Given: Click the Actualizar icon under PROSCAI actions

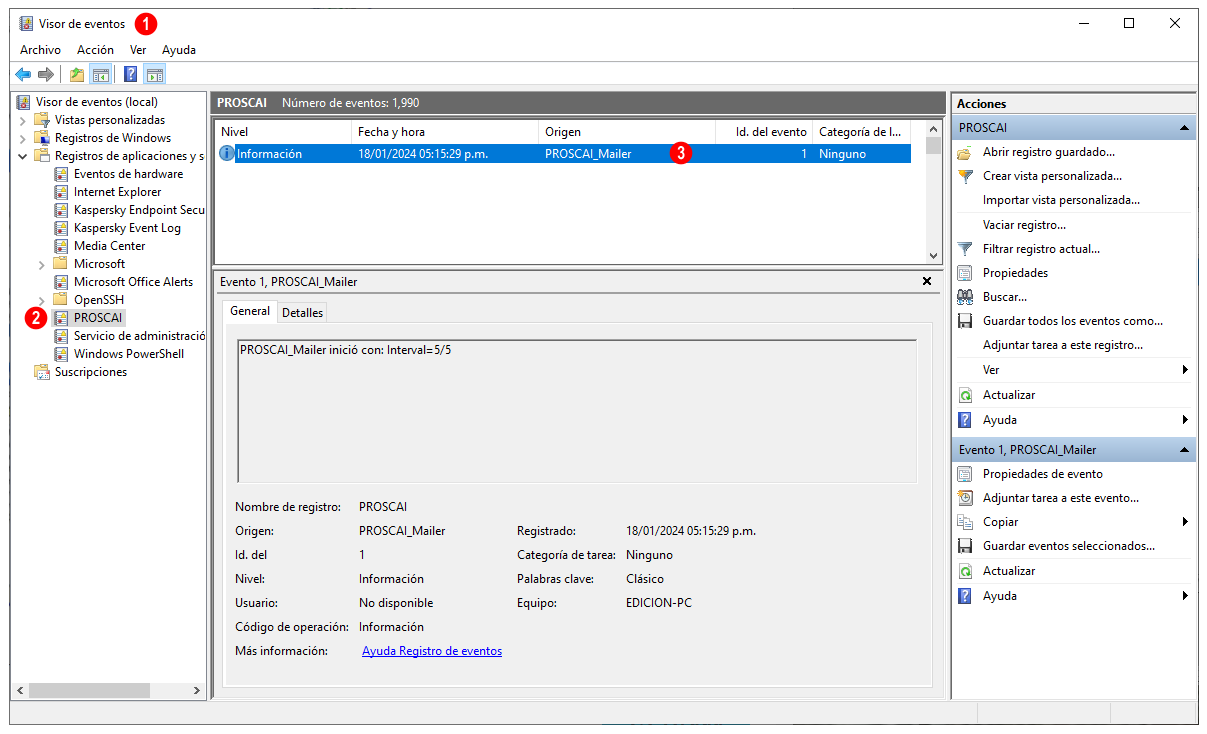Looking at the screenshot, I should pyautogui.click(x=965, y=395).
